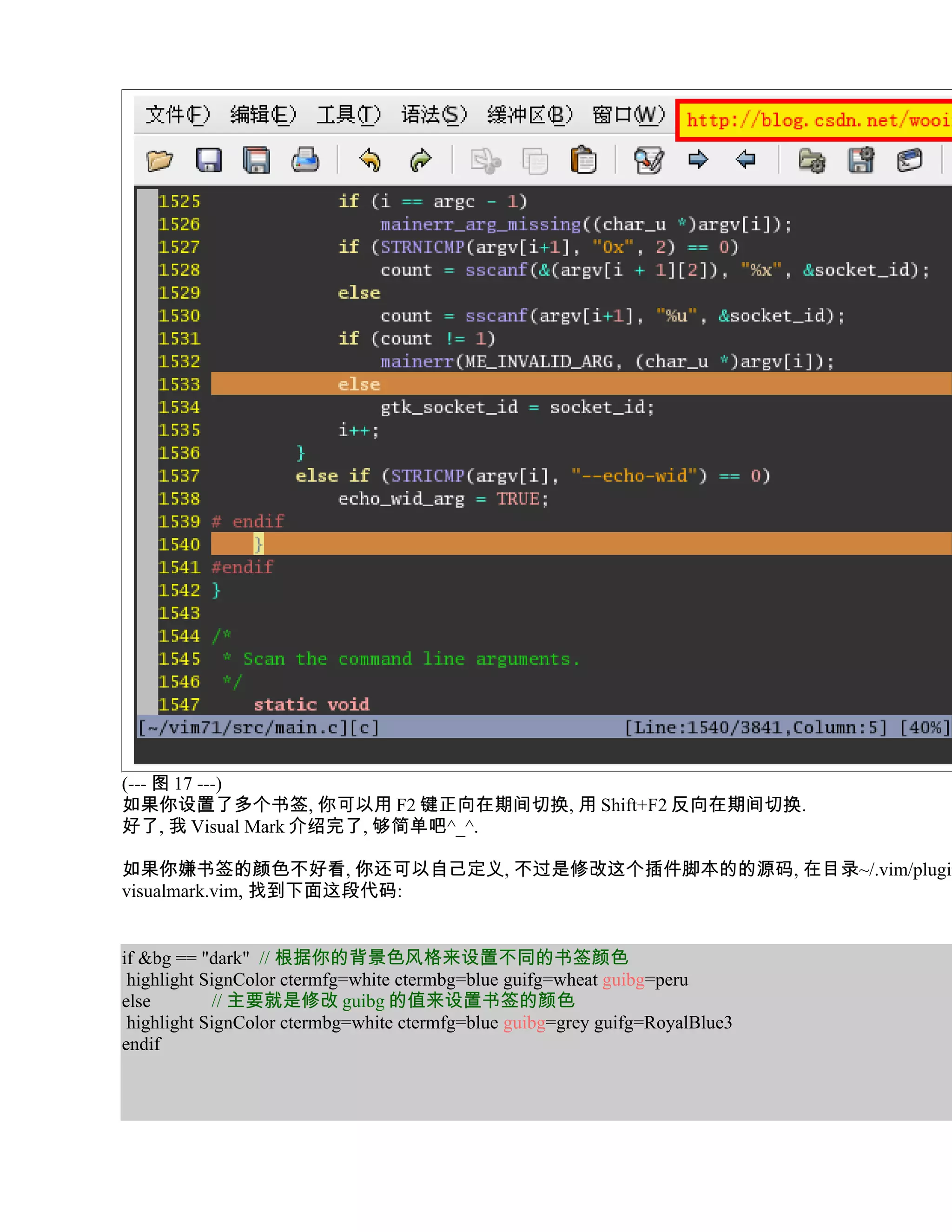Click the paste clipboard icon
Screen dimensions: 952x1232
[x=584, y=159]
